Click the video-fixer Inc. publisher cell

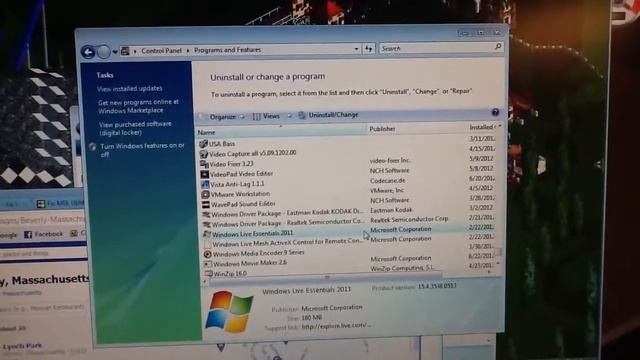click(390, 160)
